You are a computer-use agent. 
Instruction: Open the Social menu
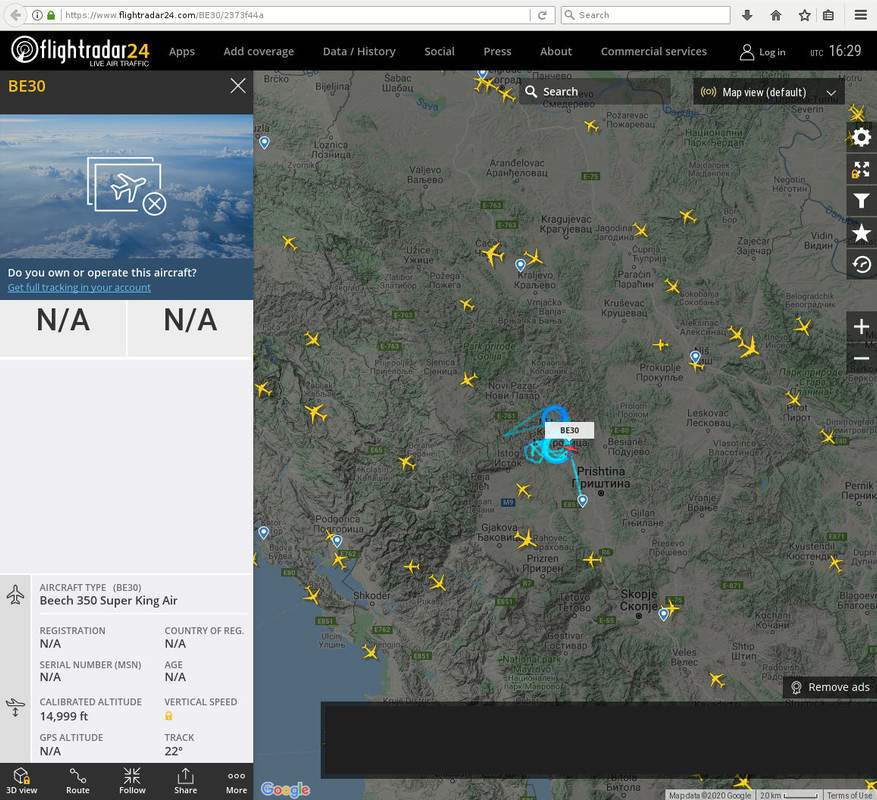click(x=439, y=51)
